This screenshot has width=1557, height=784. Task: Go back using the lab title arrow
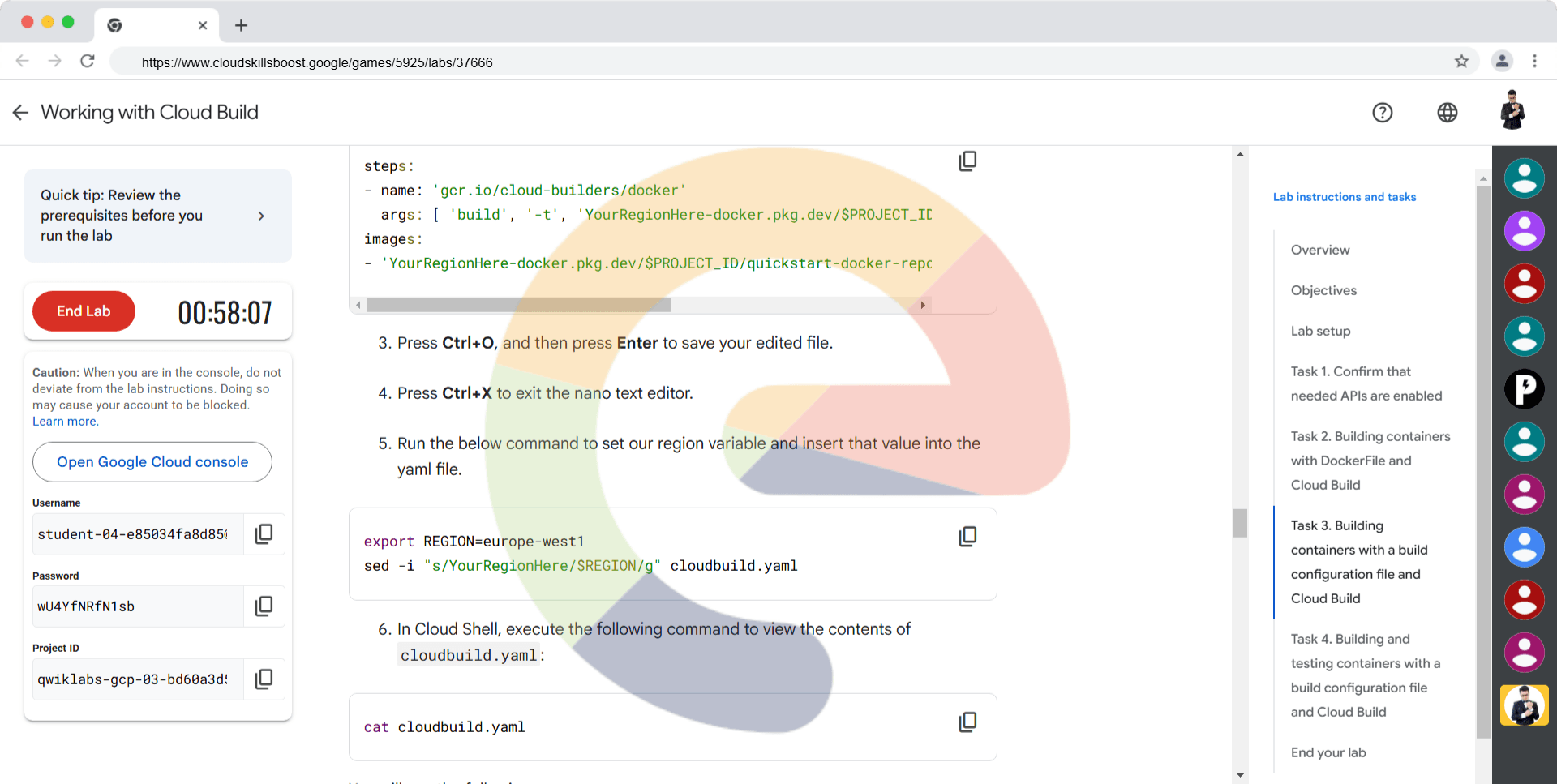(21, 113)
